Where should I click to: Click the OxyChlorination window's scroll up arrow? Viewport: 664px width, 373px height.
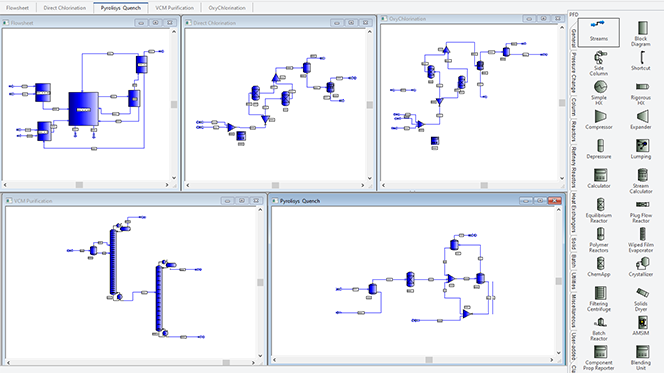[562, 27]
